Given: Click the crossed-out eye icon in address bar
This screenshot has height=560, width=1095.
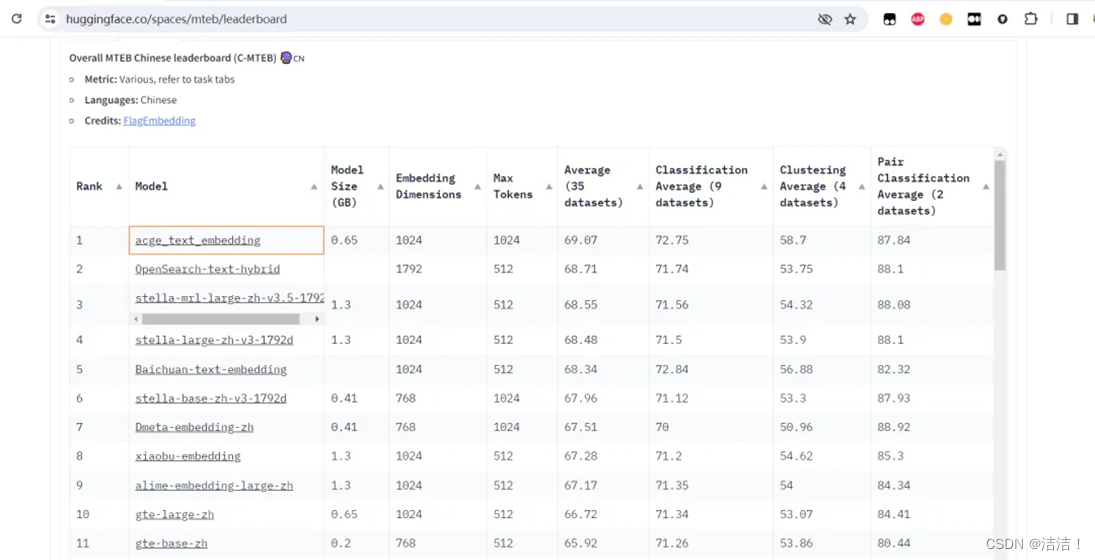Looking at the screenshot, I should [x=825, y=20].
